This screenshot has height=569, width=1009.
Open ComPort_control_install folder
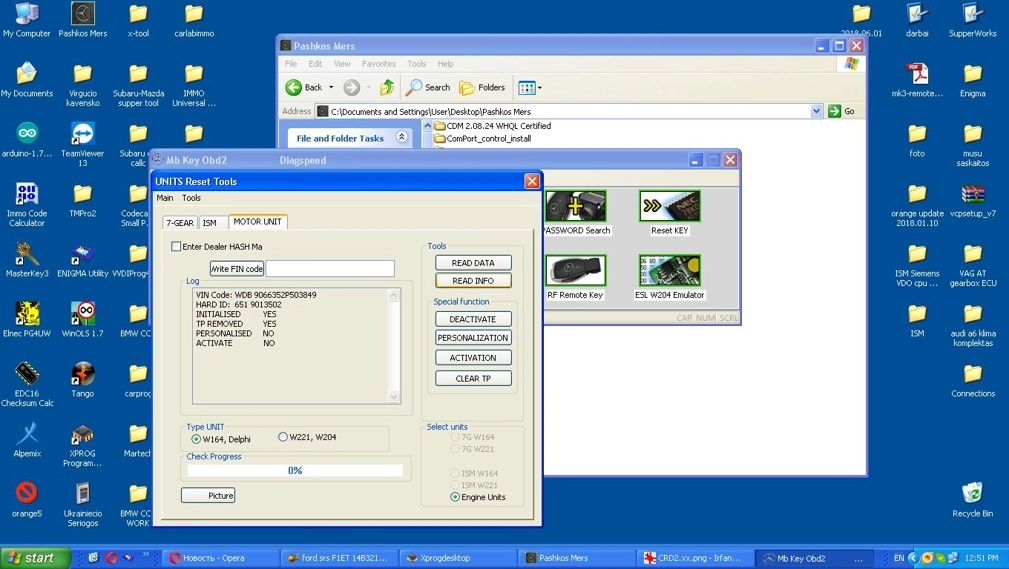483,138
